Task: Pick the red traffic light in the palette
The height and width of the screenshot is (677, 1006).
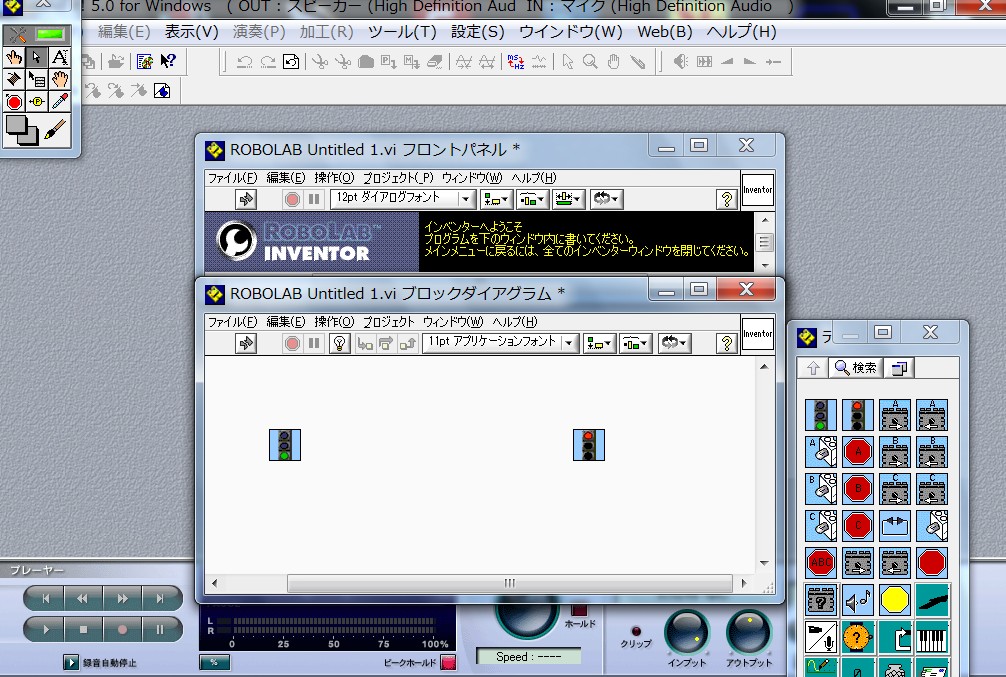Action: (x=858, y=415)
